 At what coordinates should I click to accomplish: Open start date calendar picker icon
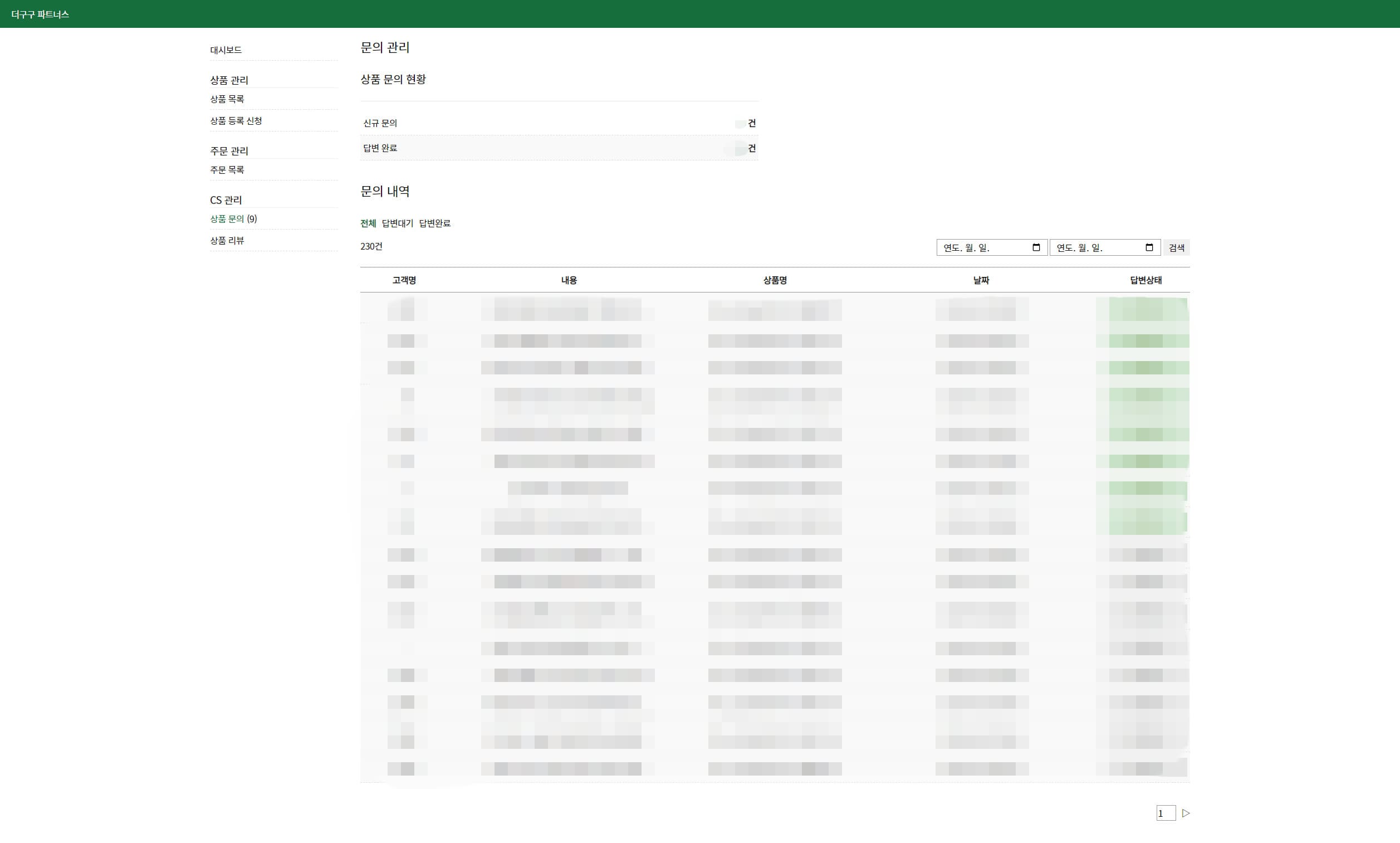click(x=1036, y=247)
